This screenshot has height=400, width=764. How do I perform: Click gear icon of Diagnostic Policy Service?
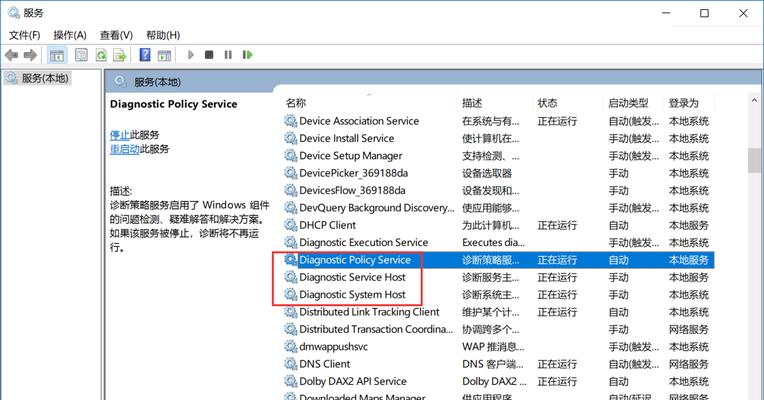click(290, 260)
